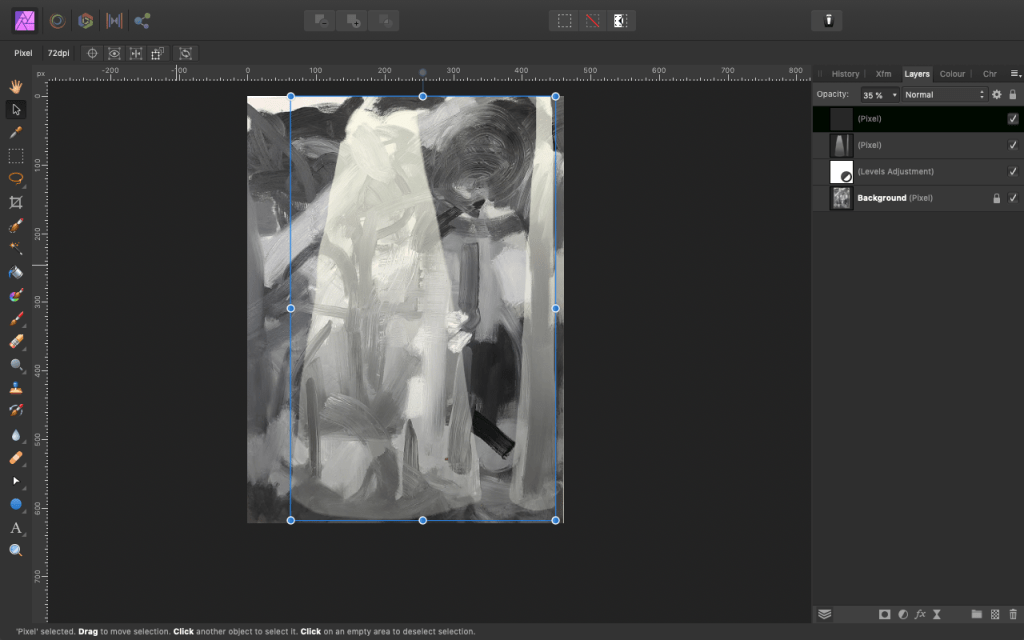Delete layer using trash icon
1024x640 pixels.
point(1013,614)
